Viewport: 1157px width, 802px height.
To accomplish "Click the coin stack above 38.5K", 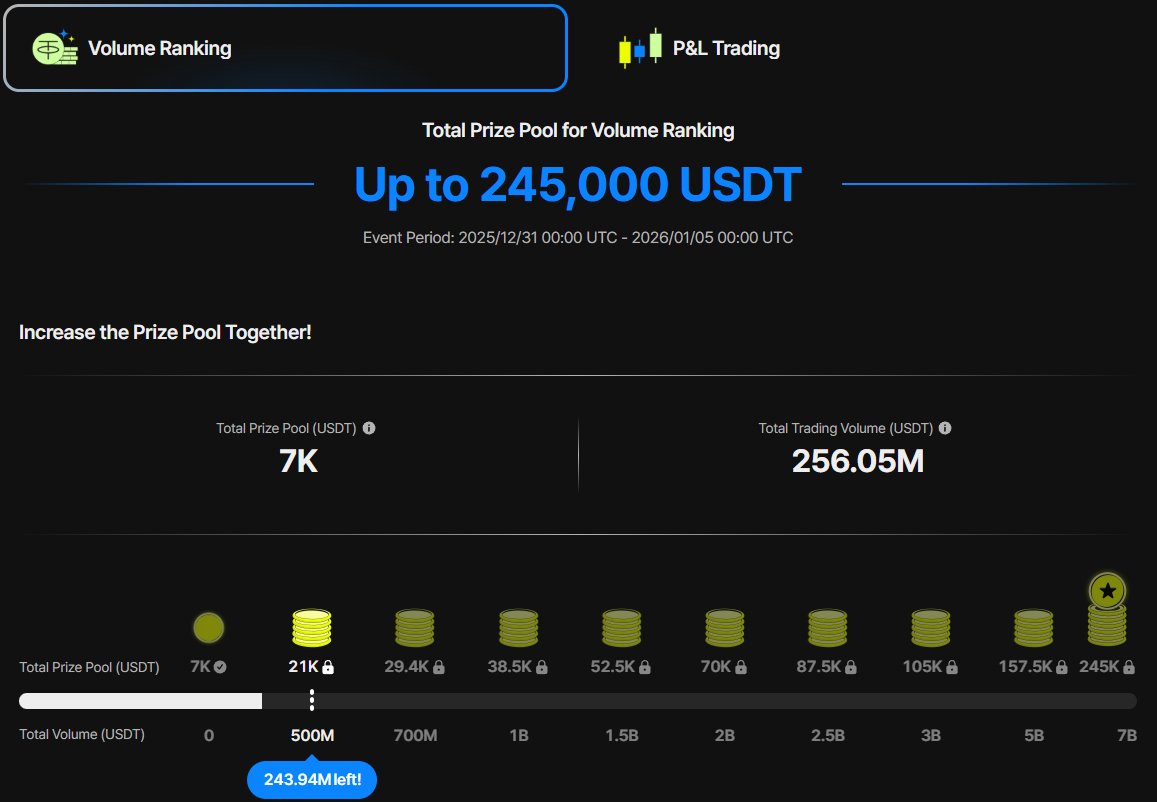I will click(x=519, y=628).
